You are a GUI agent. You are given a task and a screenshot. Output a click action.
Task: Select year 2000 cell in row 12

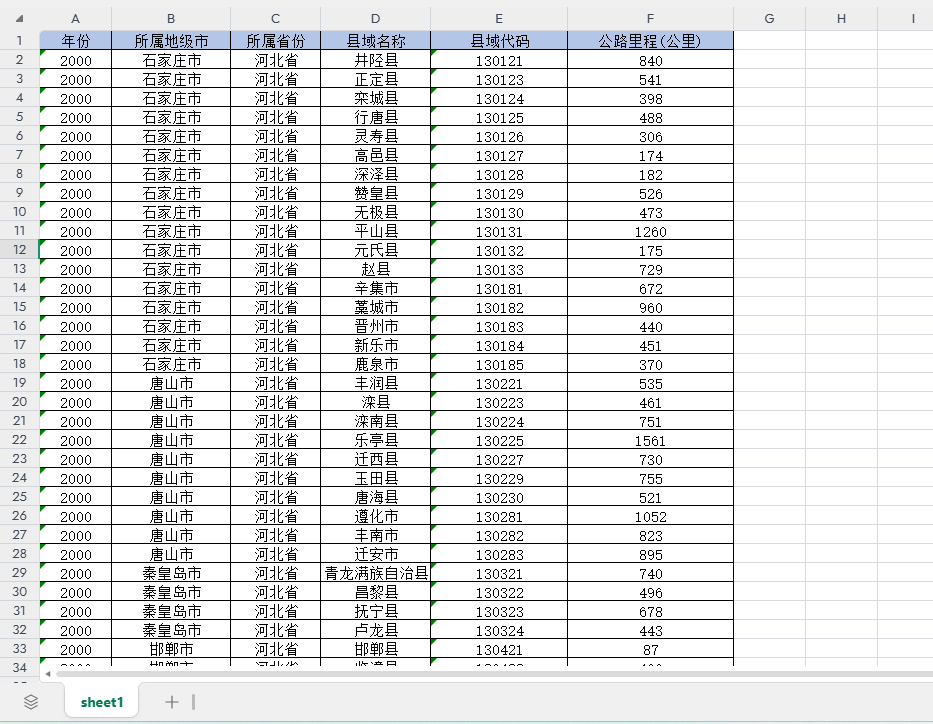pyautogui.click(x=76, y=250)
